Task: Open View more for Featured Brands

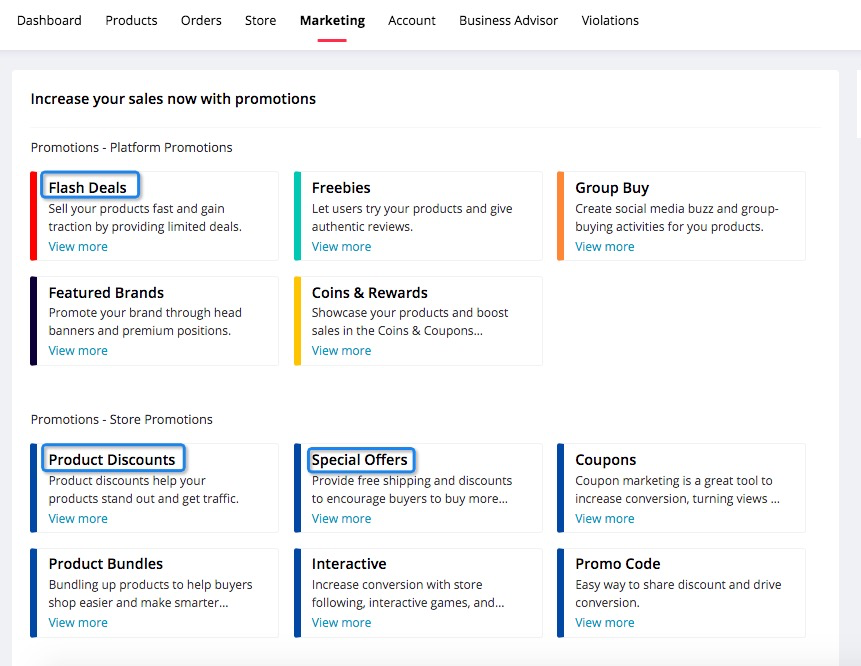Action: point(78,351)
